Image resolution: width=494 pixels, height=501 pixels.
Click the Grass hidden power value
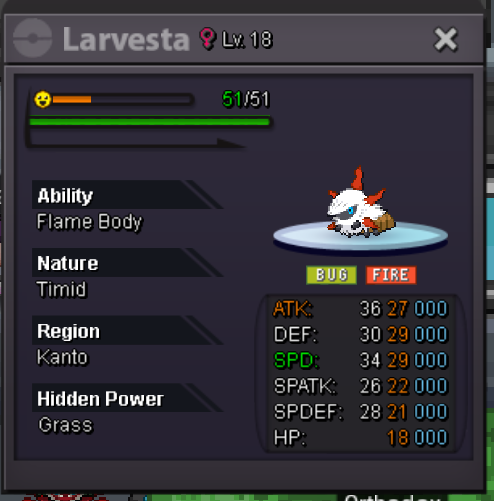click(x=65, y=425)
